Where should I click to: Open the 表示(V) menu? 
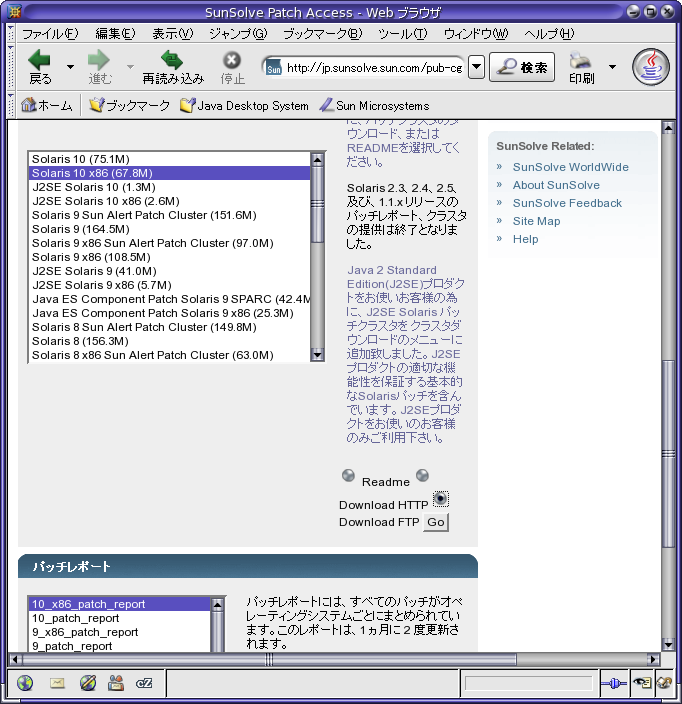pos(173,34)
